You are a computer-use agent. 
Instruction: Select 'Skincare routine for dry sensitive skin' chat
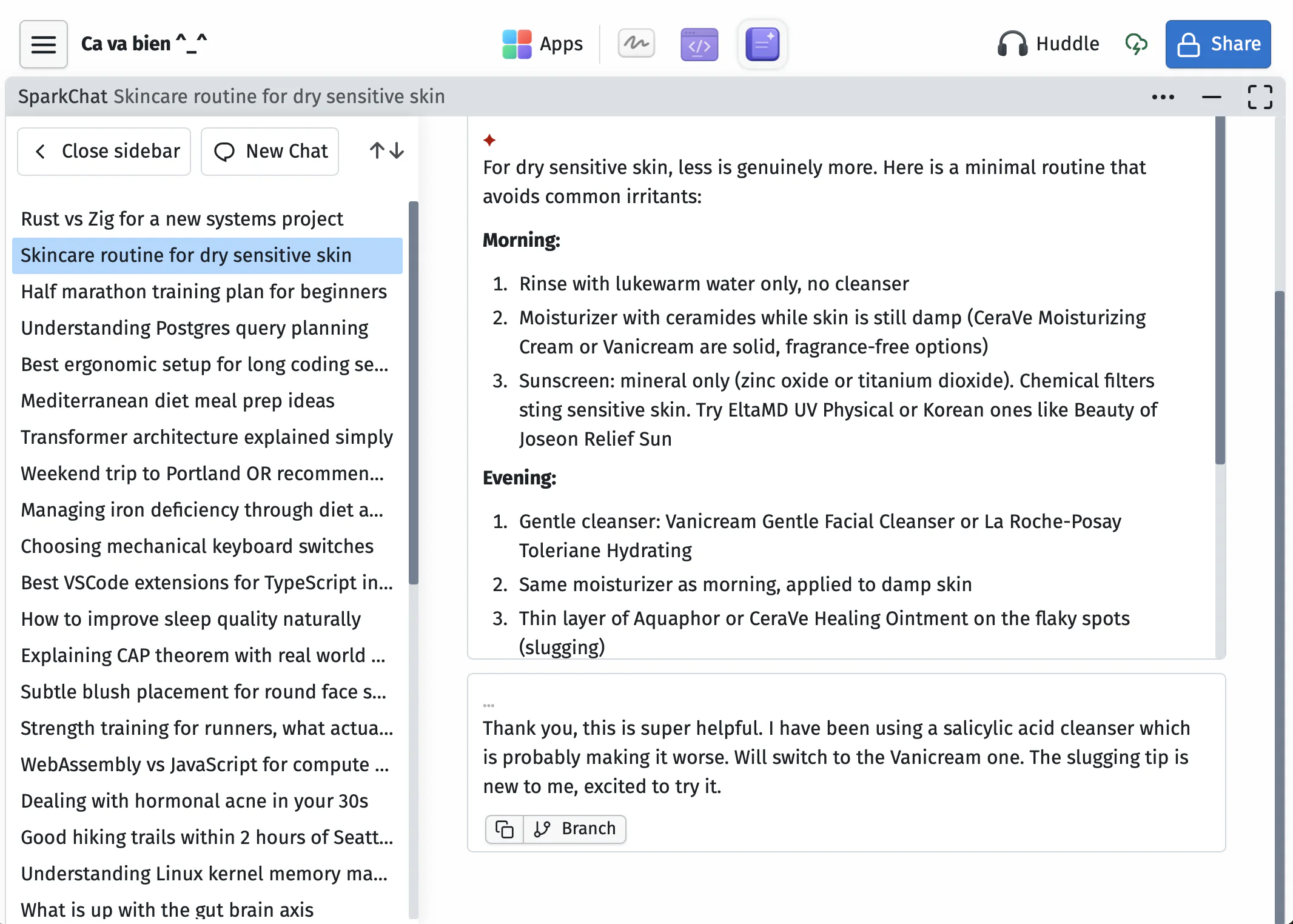click(207, 255)
